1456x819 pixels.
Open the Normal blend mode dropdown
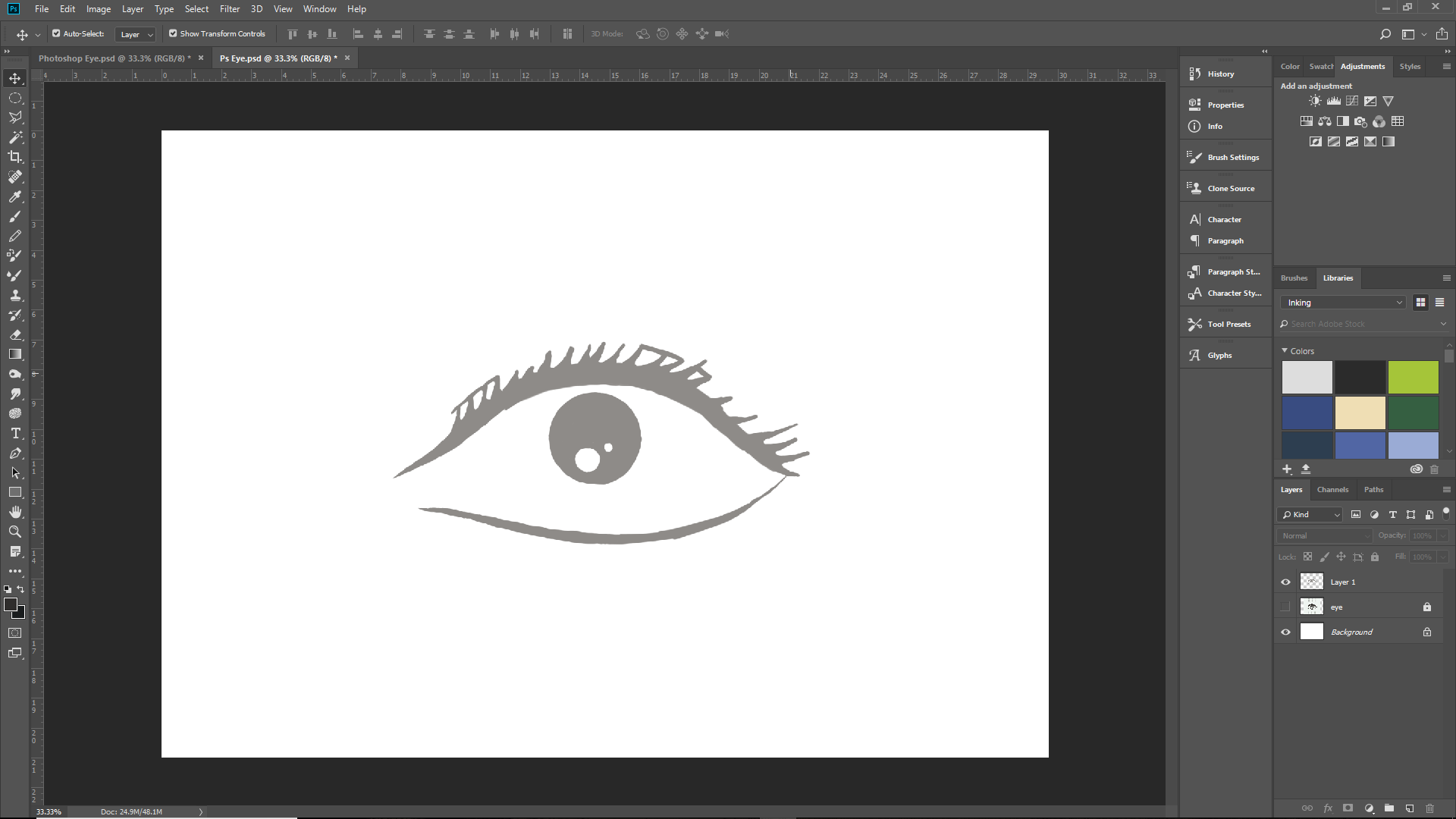click(x=1325, y=535)
